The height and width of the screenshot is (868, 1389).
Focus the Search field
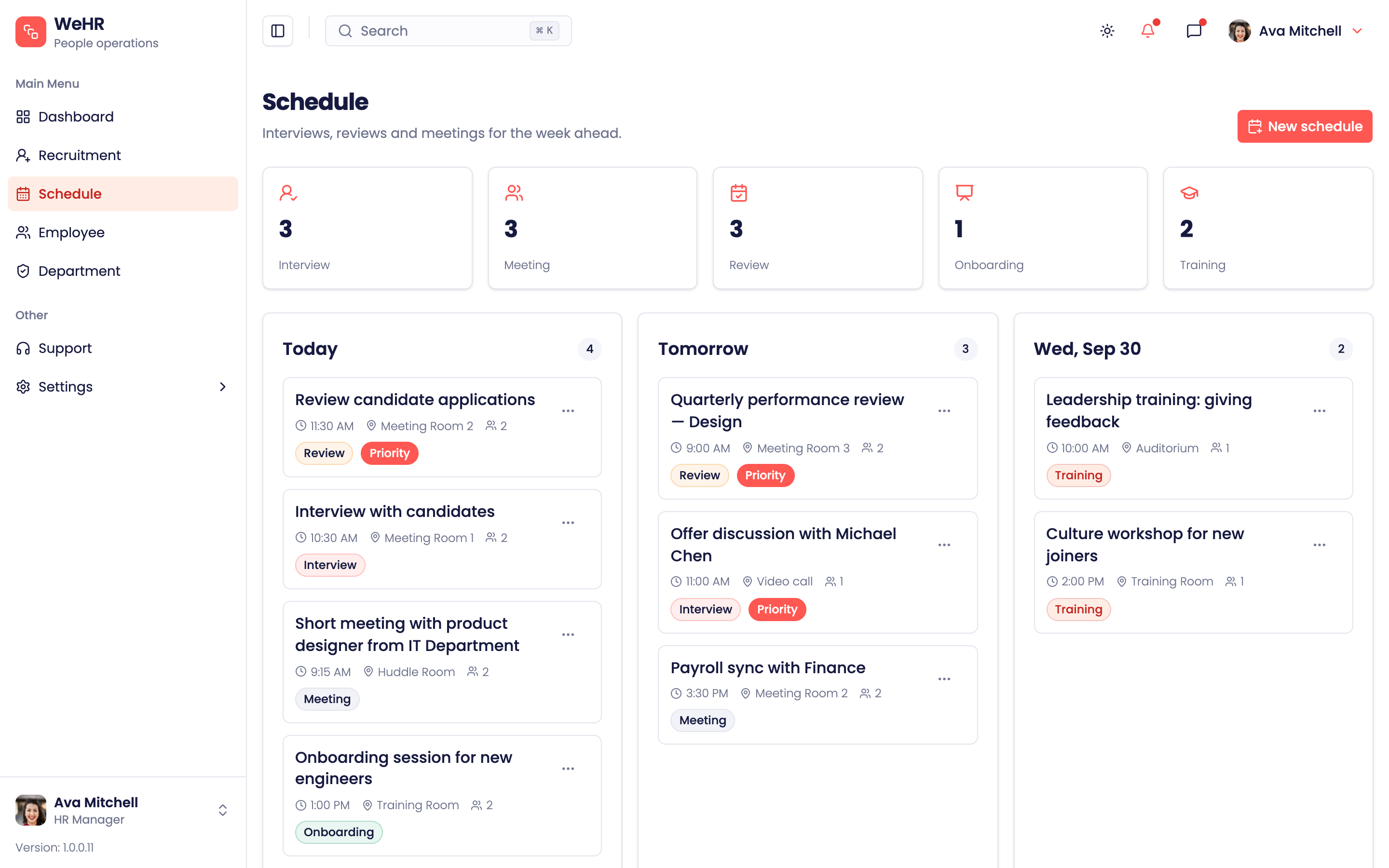pos(448,31)
